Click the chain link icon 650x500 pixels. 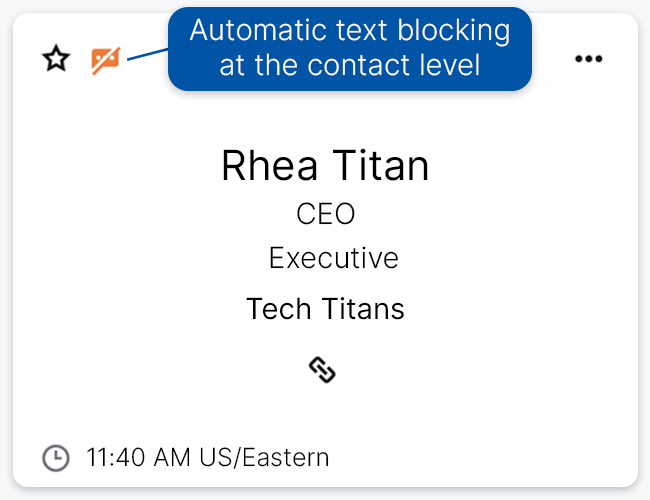[322, 370]
